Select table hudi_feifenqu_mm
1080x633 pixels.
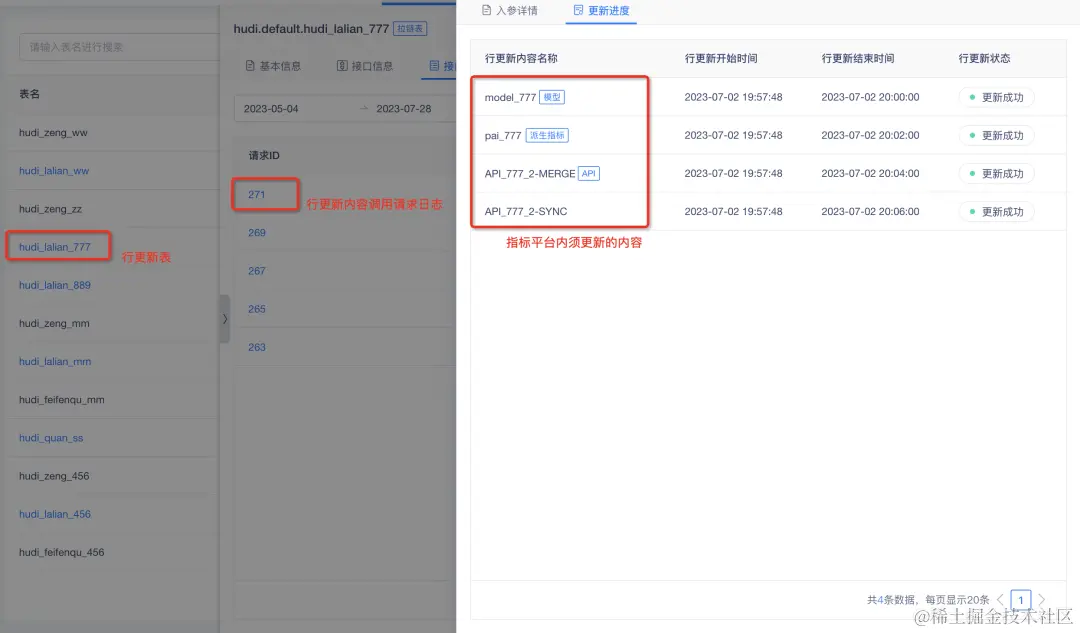(x=61, y=399)
